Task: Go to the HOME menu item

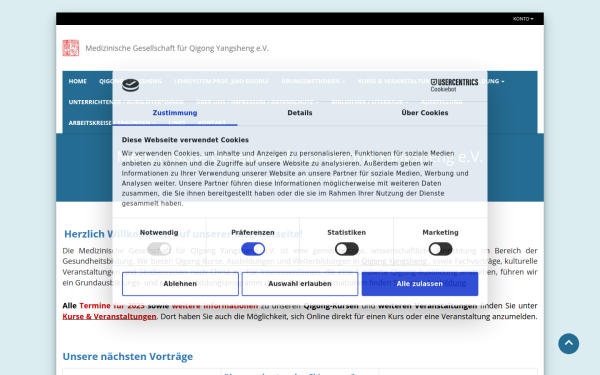Action: [78, 81]
